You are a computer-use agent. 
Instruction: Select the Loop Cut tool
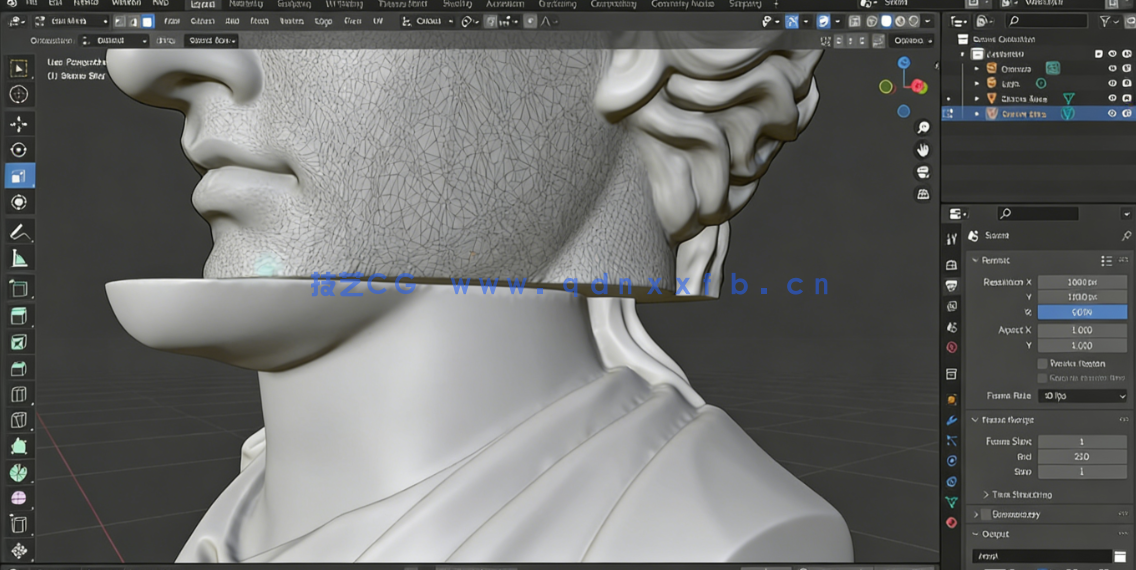pyautogui.click(x=19, y=394)
